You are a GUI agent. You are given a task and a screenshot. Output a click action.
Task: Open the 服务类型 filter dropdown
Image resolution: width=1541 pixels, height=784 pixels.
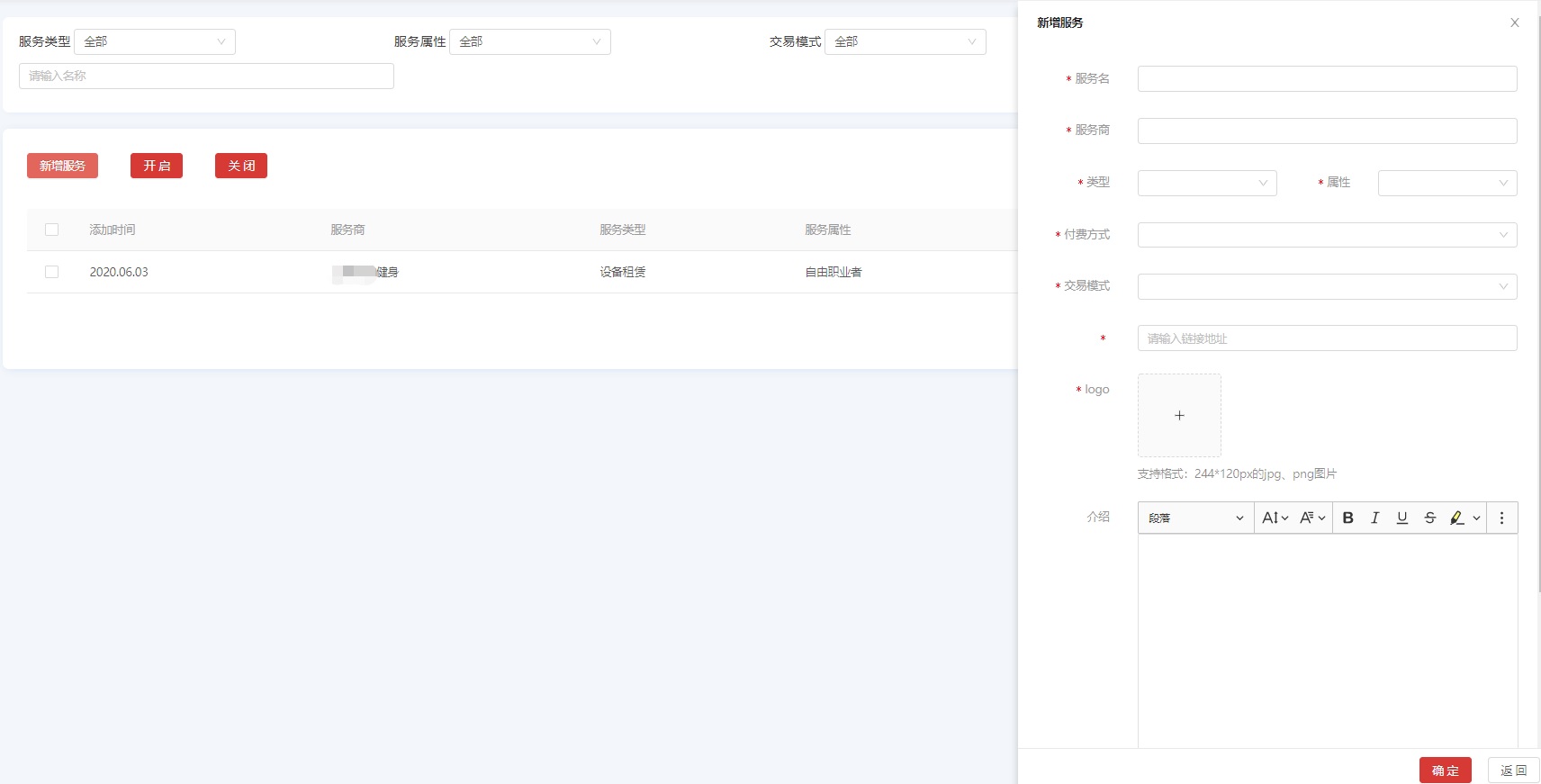[154, 41]
